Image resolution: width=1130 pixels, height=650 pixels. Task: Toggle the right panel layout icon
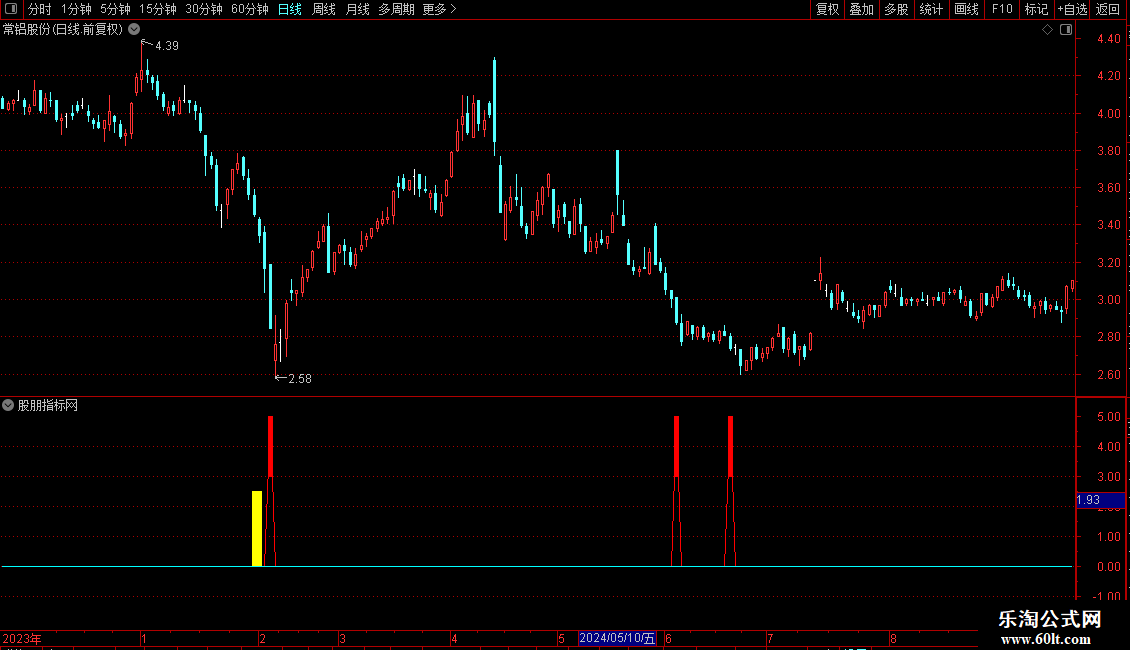1066,30
